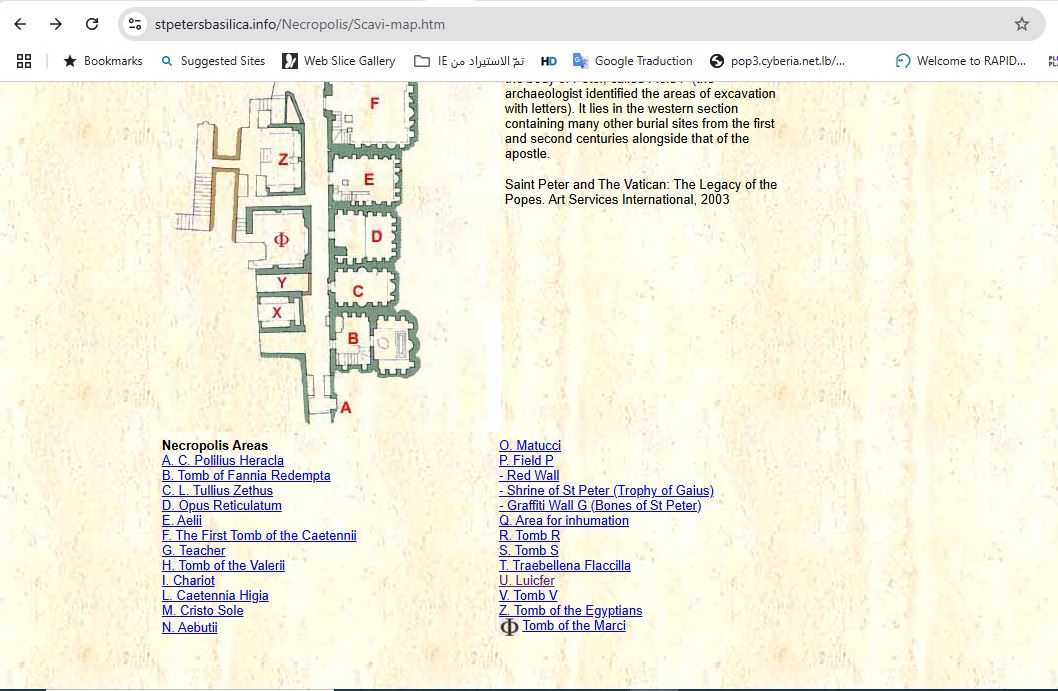Open the HD bookmark icon
The width and height of the screenshot is (1058, 691).
pos(548,61)
